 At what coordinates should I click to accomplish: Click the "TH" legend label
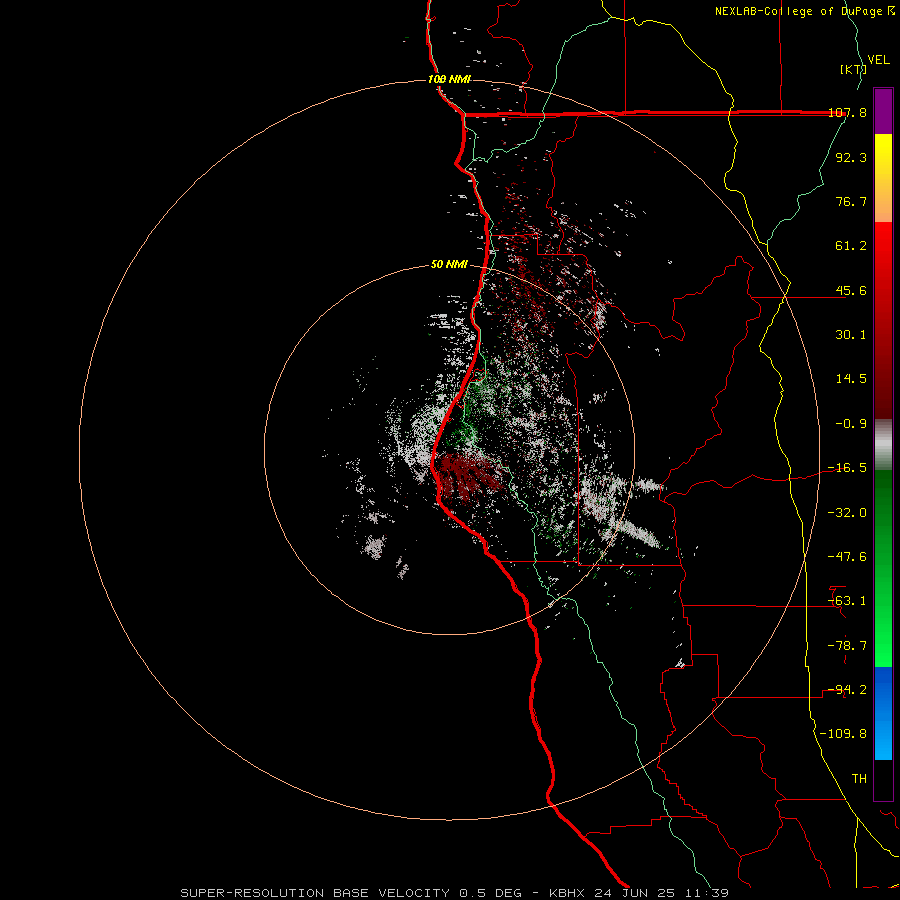(859, 779)
